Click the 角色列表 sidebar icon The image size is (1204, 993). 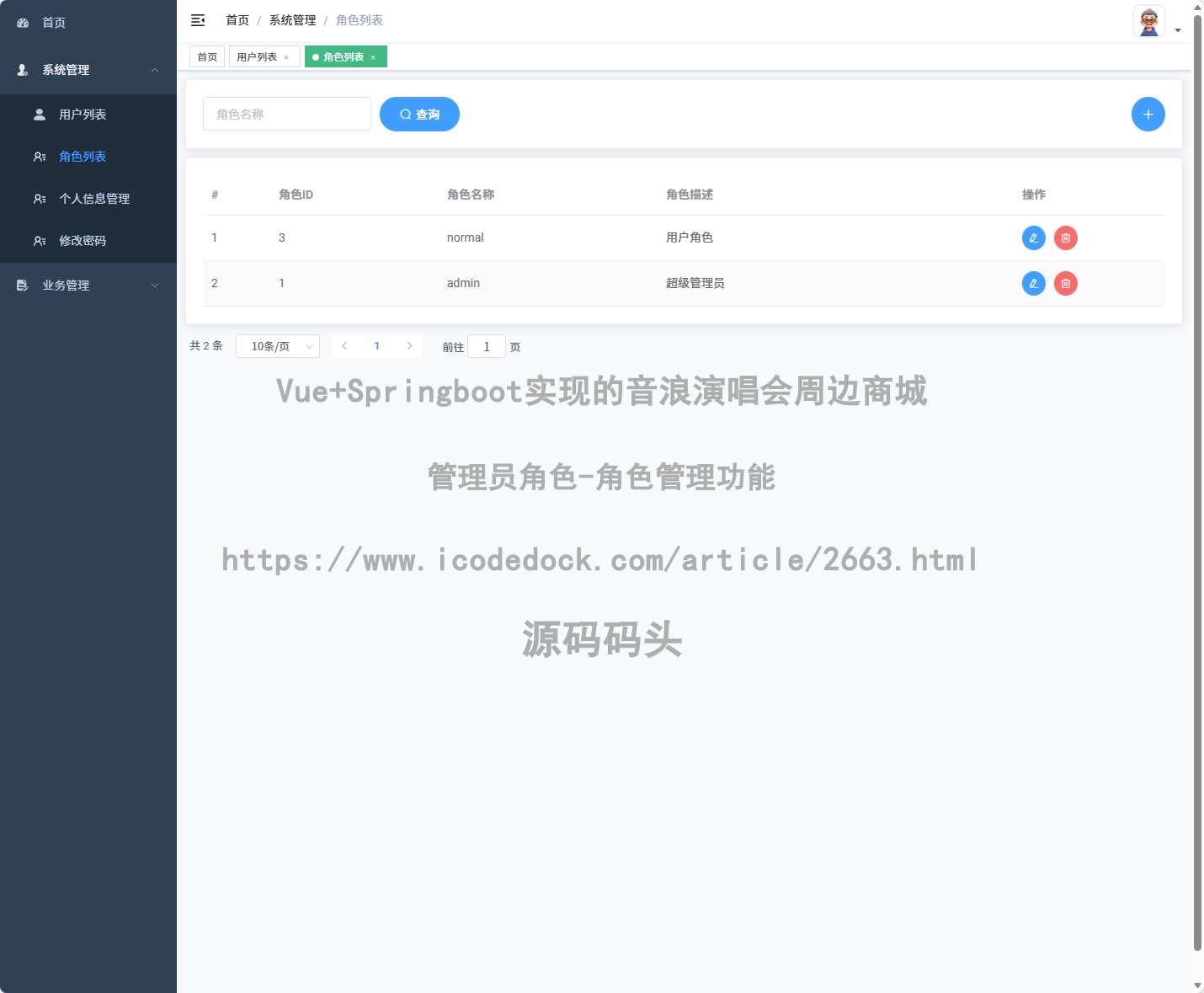click(40, 157)
